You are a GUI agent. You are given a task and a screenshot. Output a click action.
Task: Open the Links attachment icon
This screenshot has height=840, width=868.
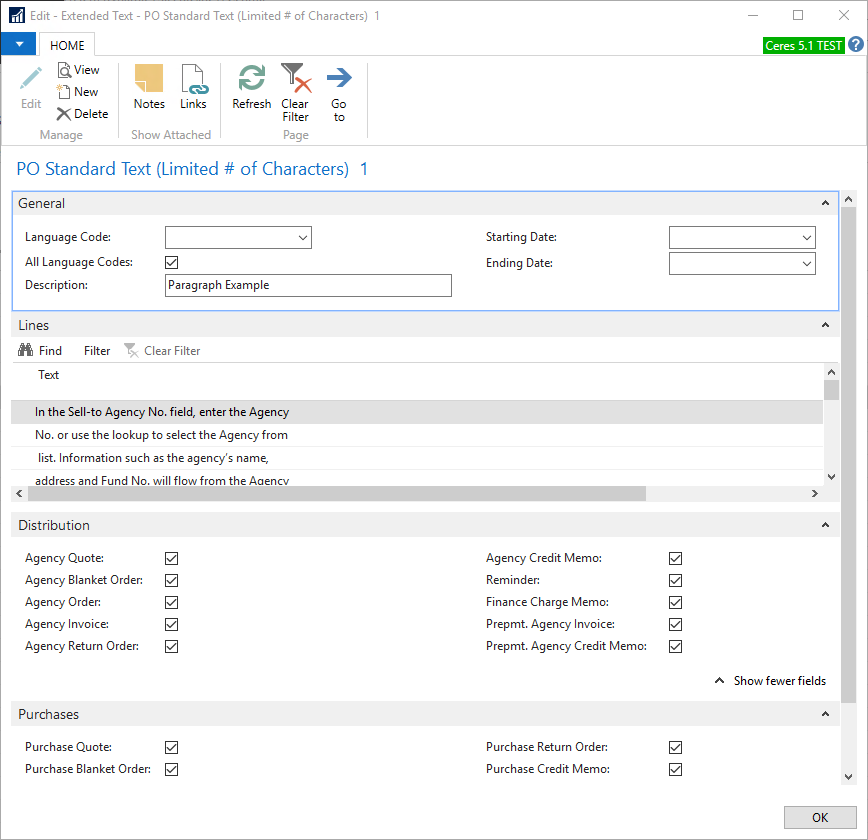coord(193,86)
